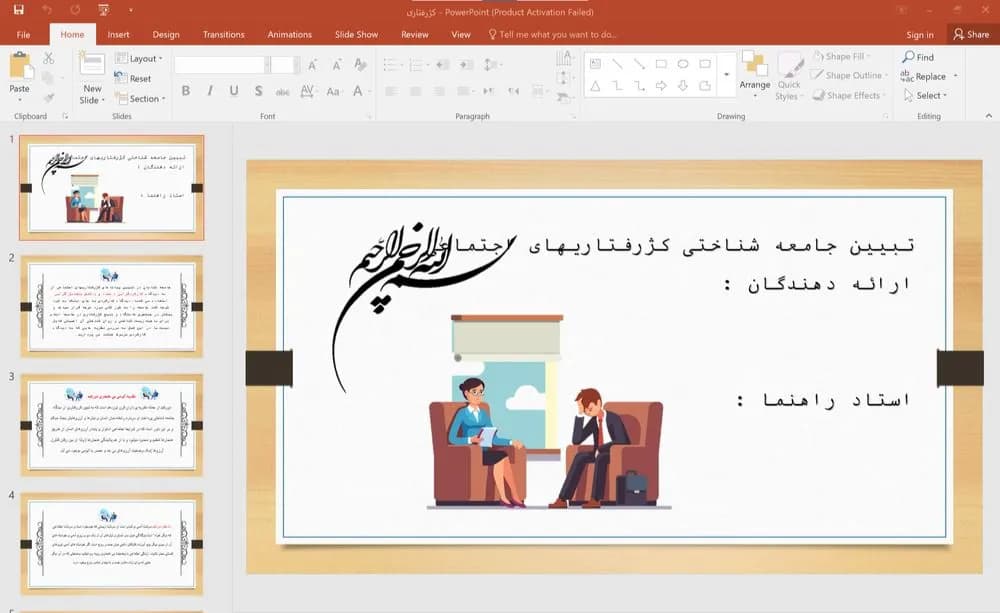
Task: Click the font name box
Action: click(x=220, y=65)
